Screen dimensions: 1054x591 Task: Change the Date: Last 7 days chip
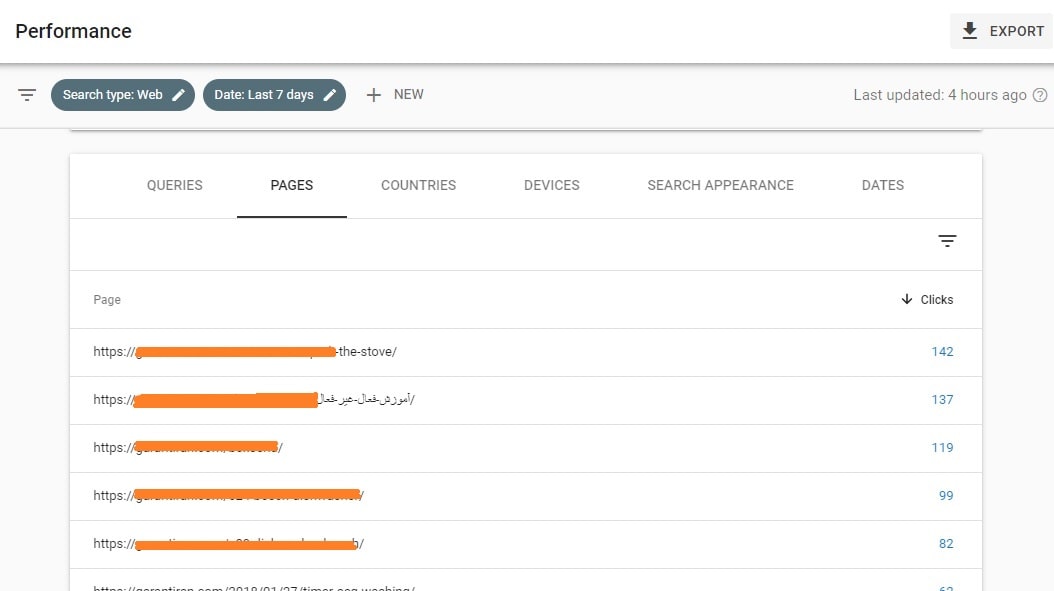[x=264, y=95]
